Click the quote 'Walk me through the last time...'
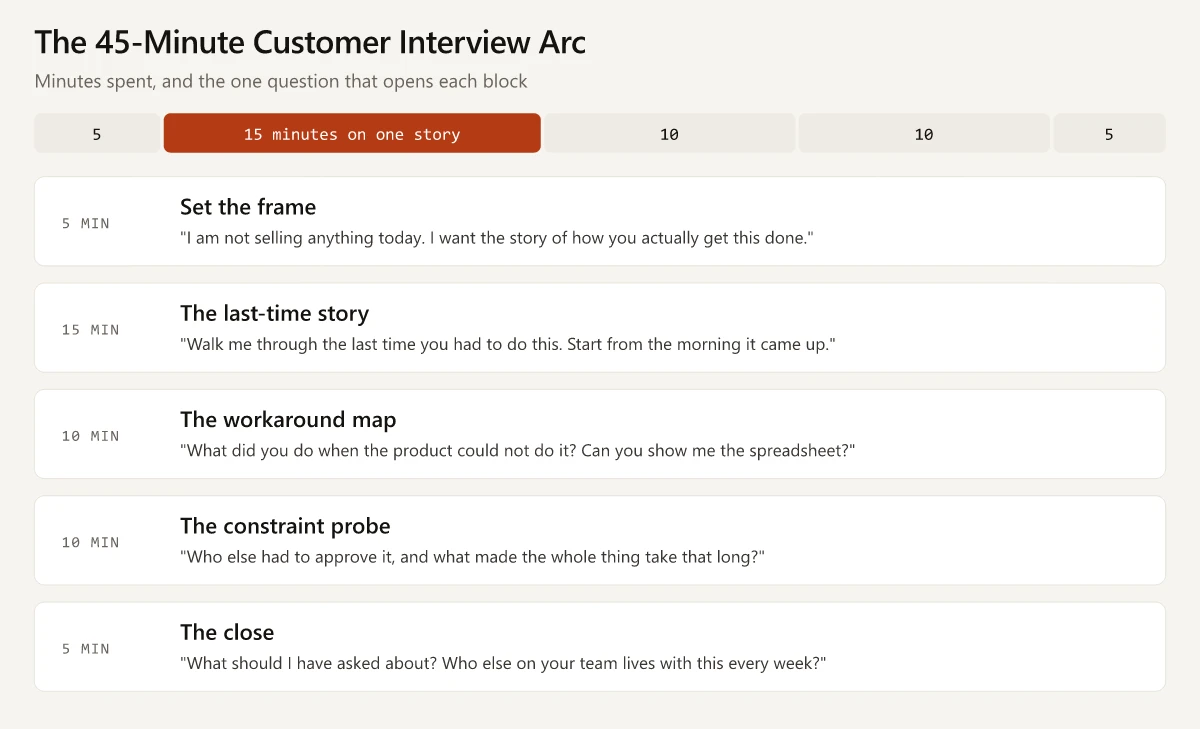Image resolution: width=1200 pixels, height=729 pixels. [x=508, y=344]
